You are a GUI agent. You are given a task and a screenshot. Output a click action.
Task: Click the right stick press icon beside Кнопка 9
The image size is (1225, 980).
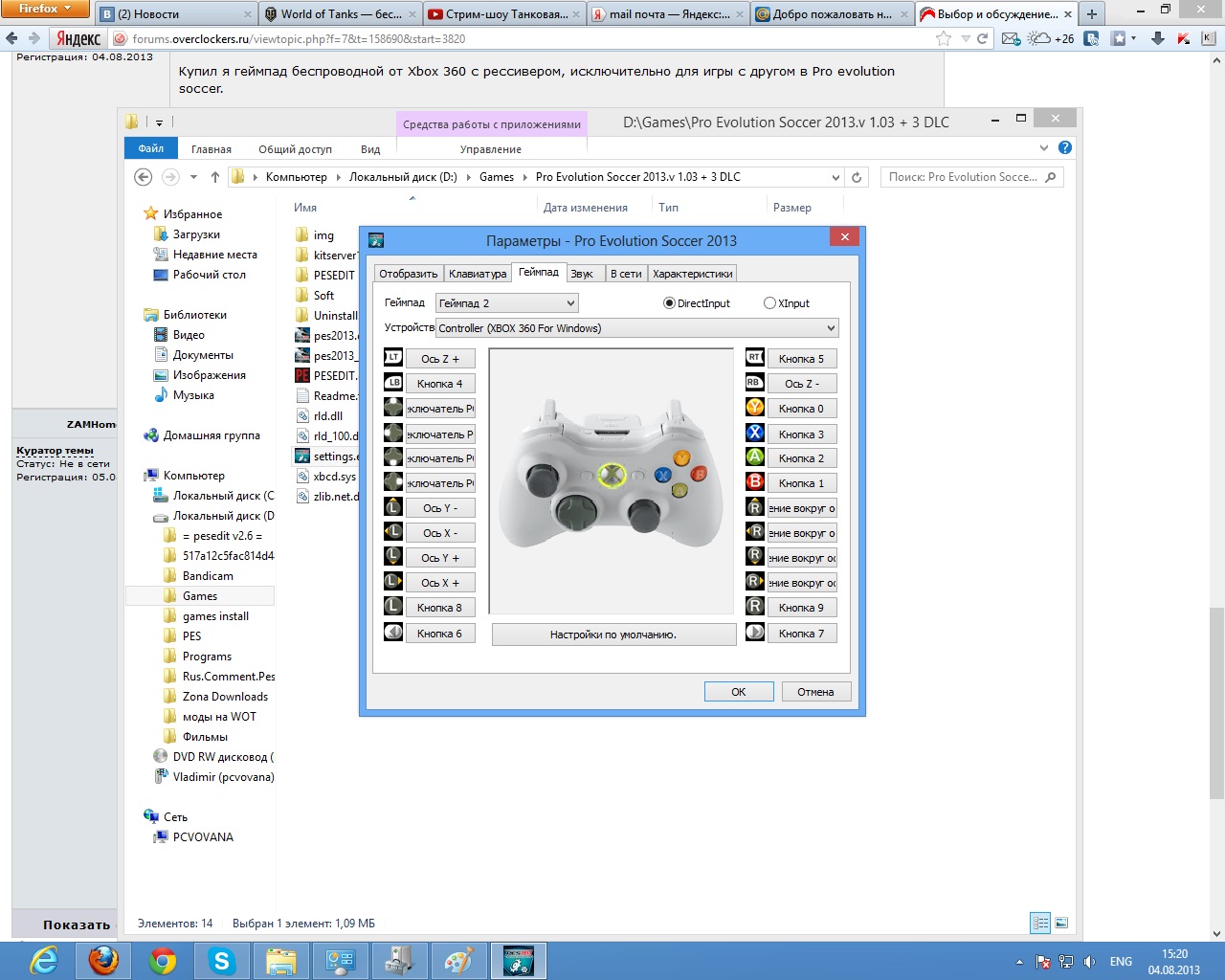[x=755, y=607]
